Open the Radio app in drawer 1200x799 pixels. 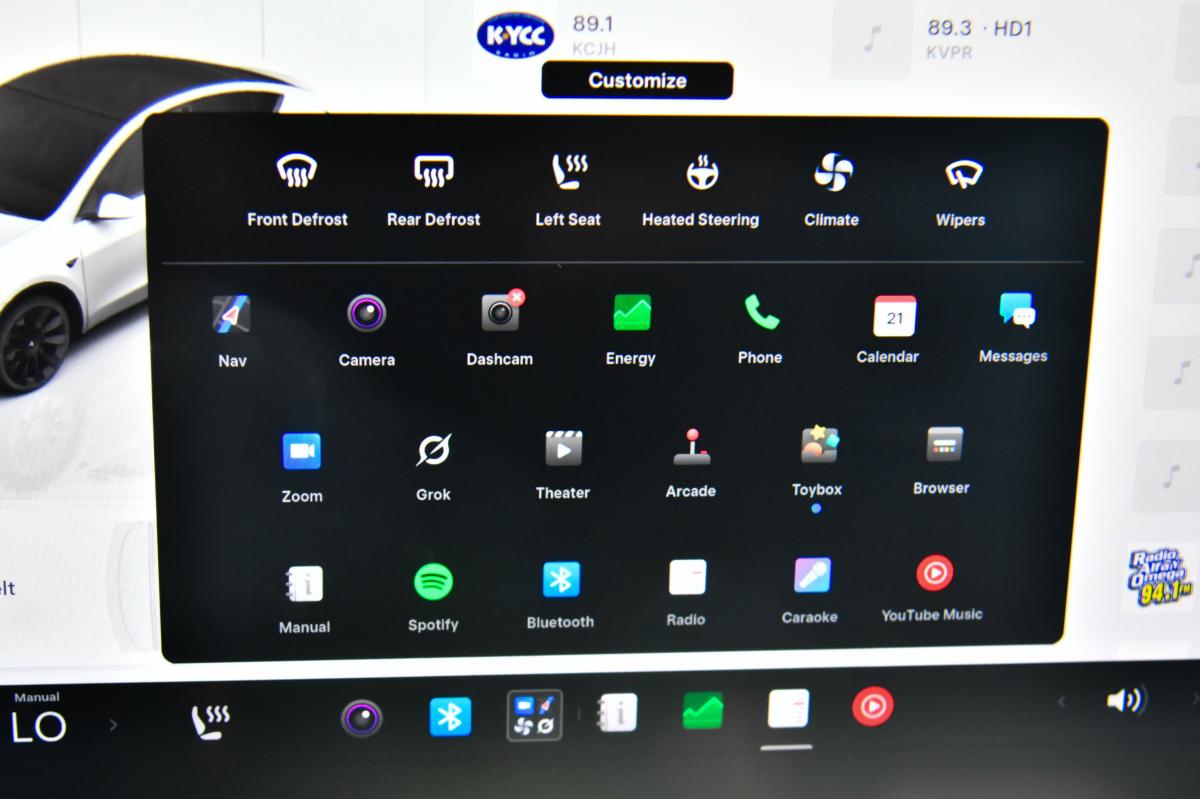687,594
